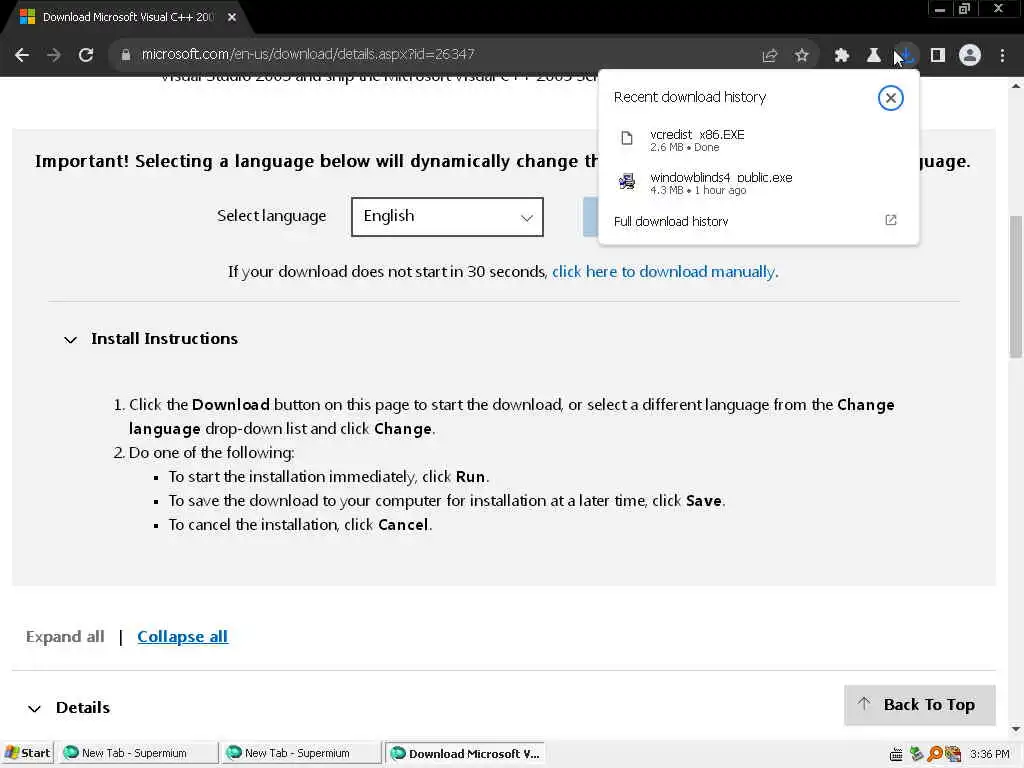
Task: Bookmark this page with the star
Action: coord(801,56)
